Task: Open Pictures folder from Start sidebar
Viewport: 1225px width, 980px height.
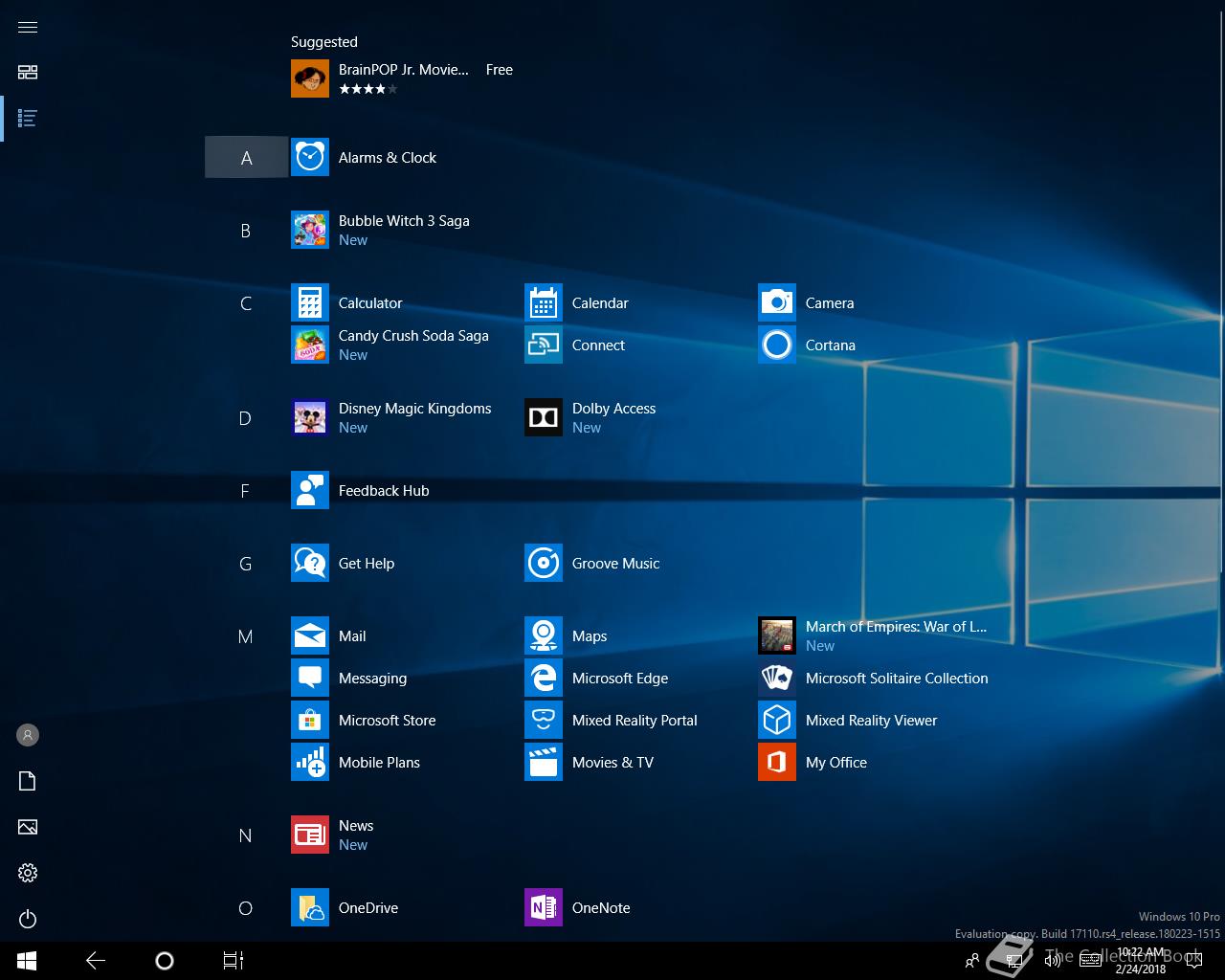Action: click(28, 827)
